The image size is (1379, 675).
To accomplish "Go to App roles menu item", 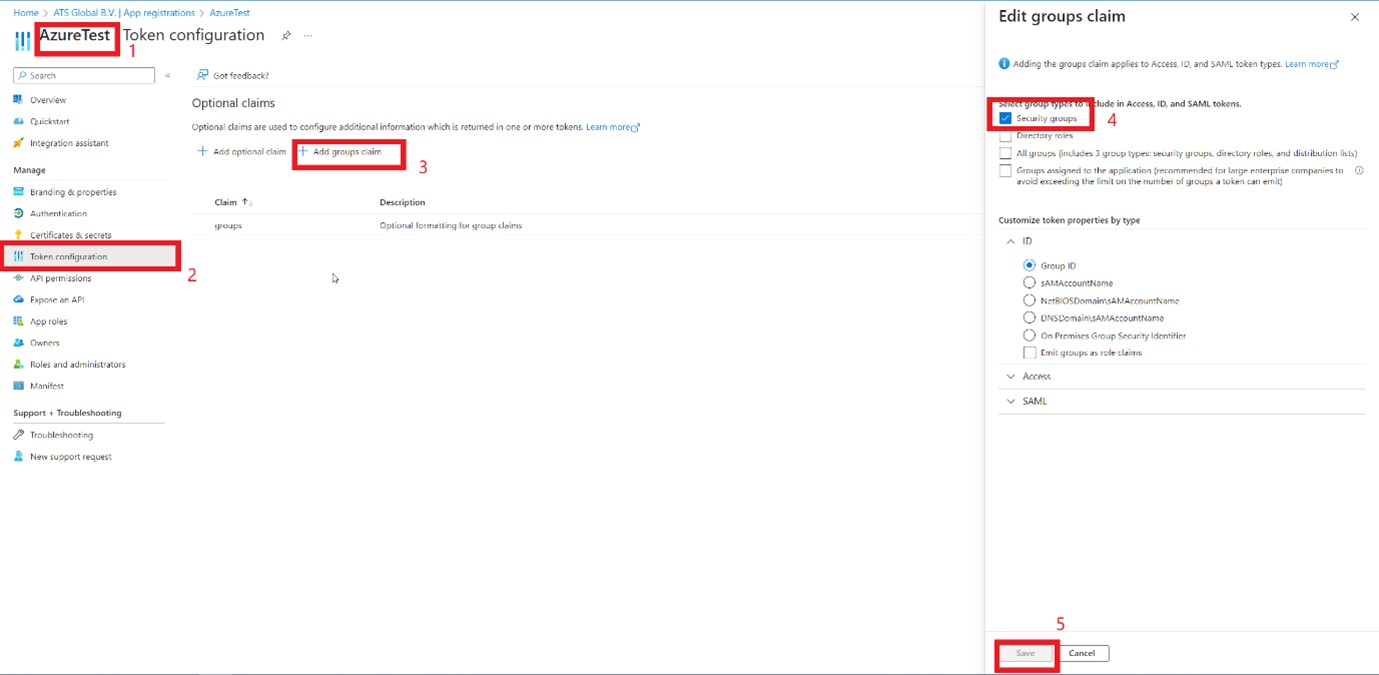I will (x=48, y=321).
